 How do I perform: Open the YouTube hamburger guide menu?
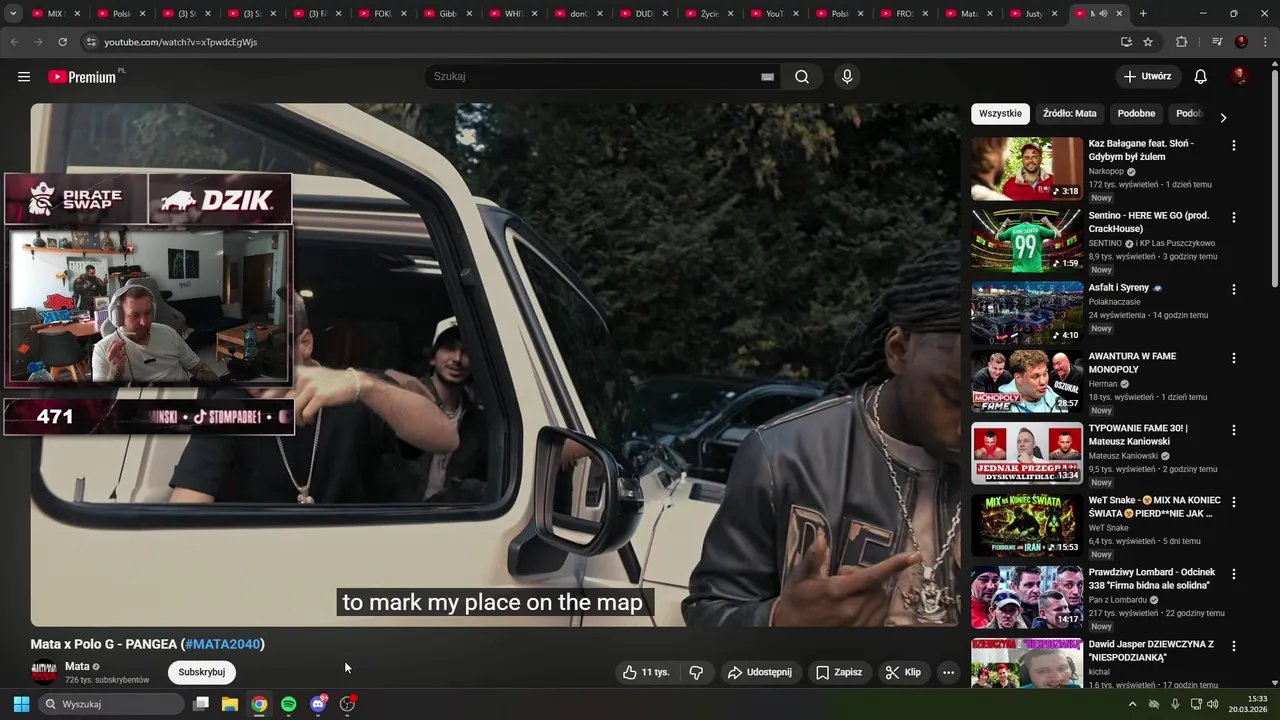[24, 77]
